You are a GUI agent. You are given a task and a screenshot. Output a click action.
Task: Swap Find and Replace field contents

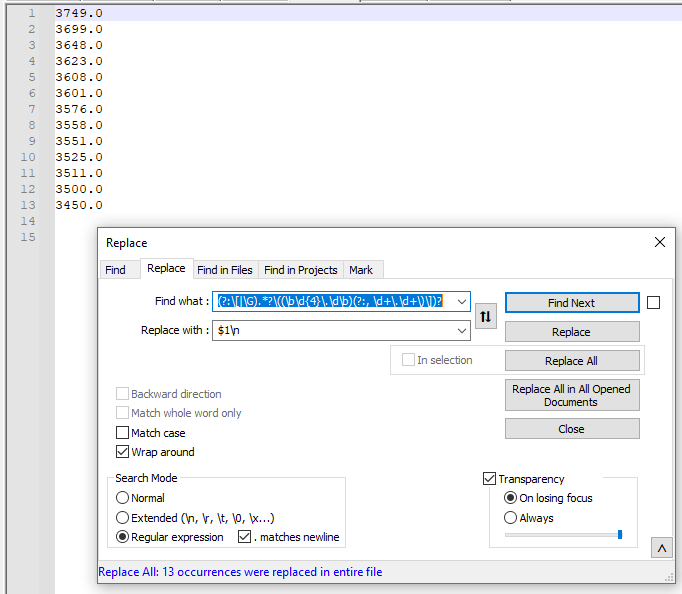tap(485, 316)
